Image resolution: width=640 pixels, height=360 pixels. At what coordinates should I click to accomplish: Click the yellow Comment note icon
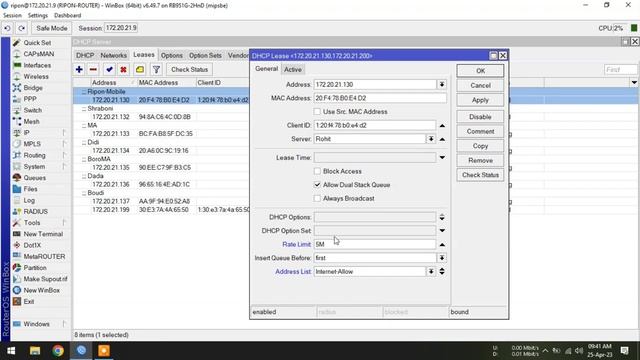click(x=140, y=69)
